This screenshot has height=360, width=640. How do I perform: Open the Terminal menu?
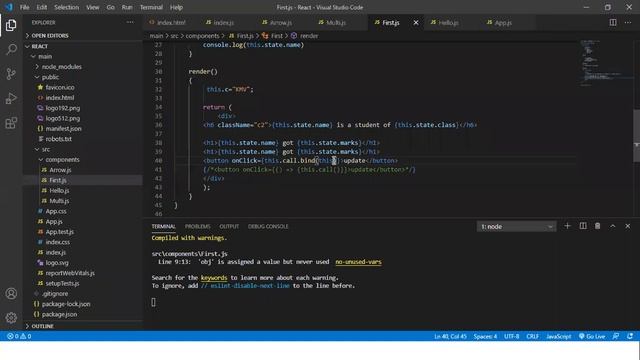tap(151, 7)
